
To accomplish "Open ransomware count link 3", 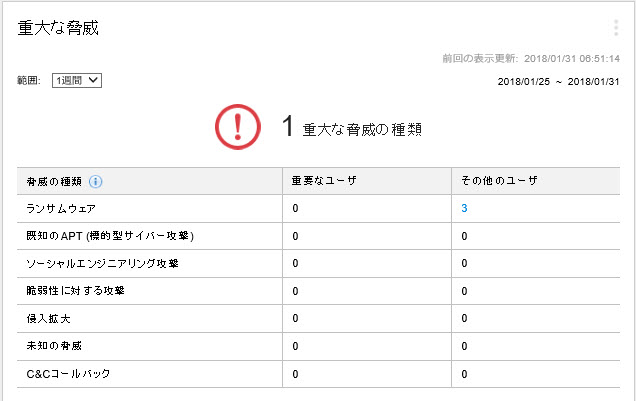I will click(x=465, y=208).
